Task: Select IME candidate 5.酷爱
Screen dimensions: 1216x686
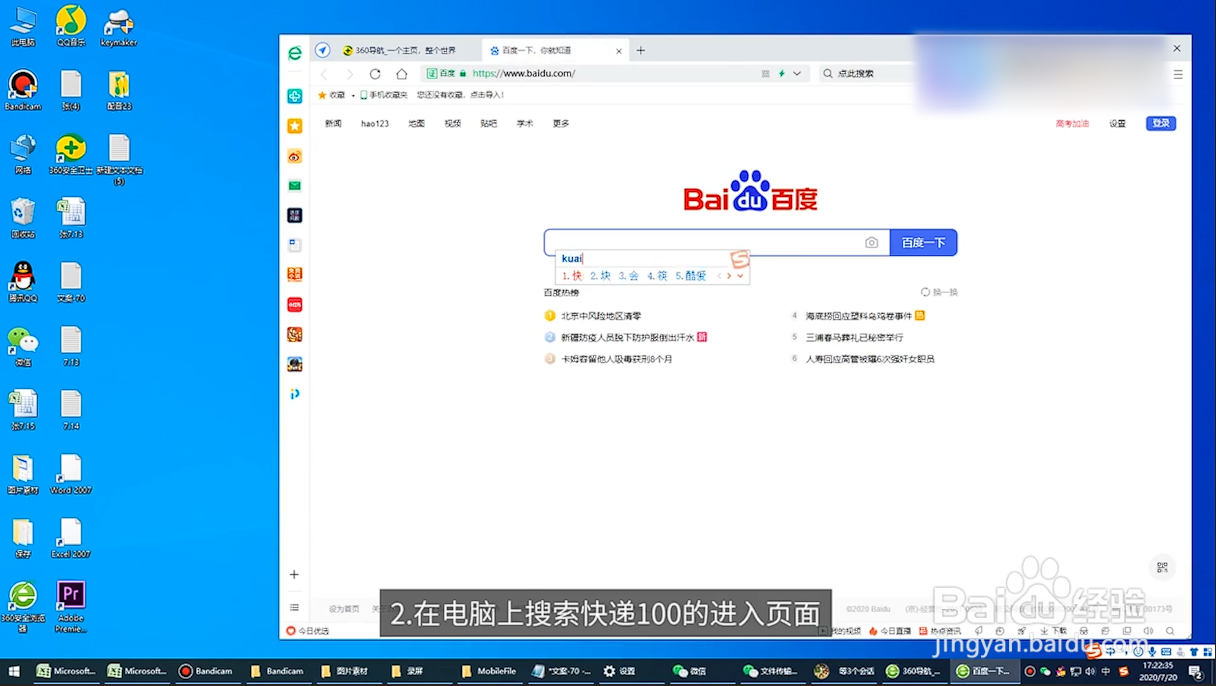Action: (691, 276)
